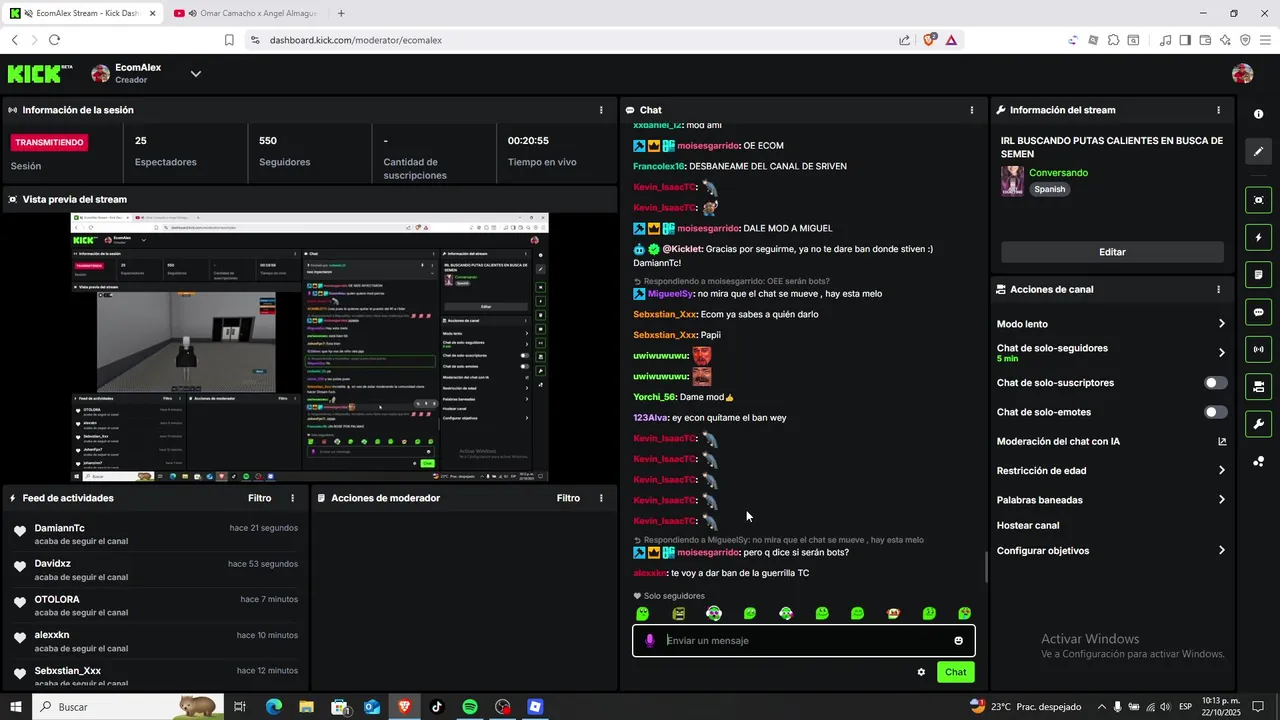Open the layout panel icon in the sidebar
1280x720 pixels.
1258,386
